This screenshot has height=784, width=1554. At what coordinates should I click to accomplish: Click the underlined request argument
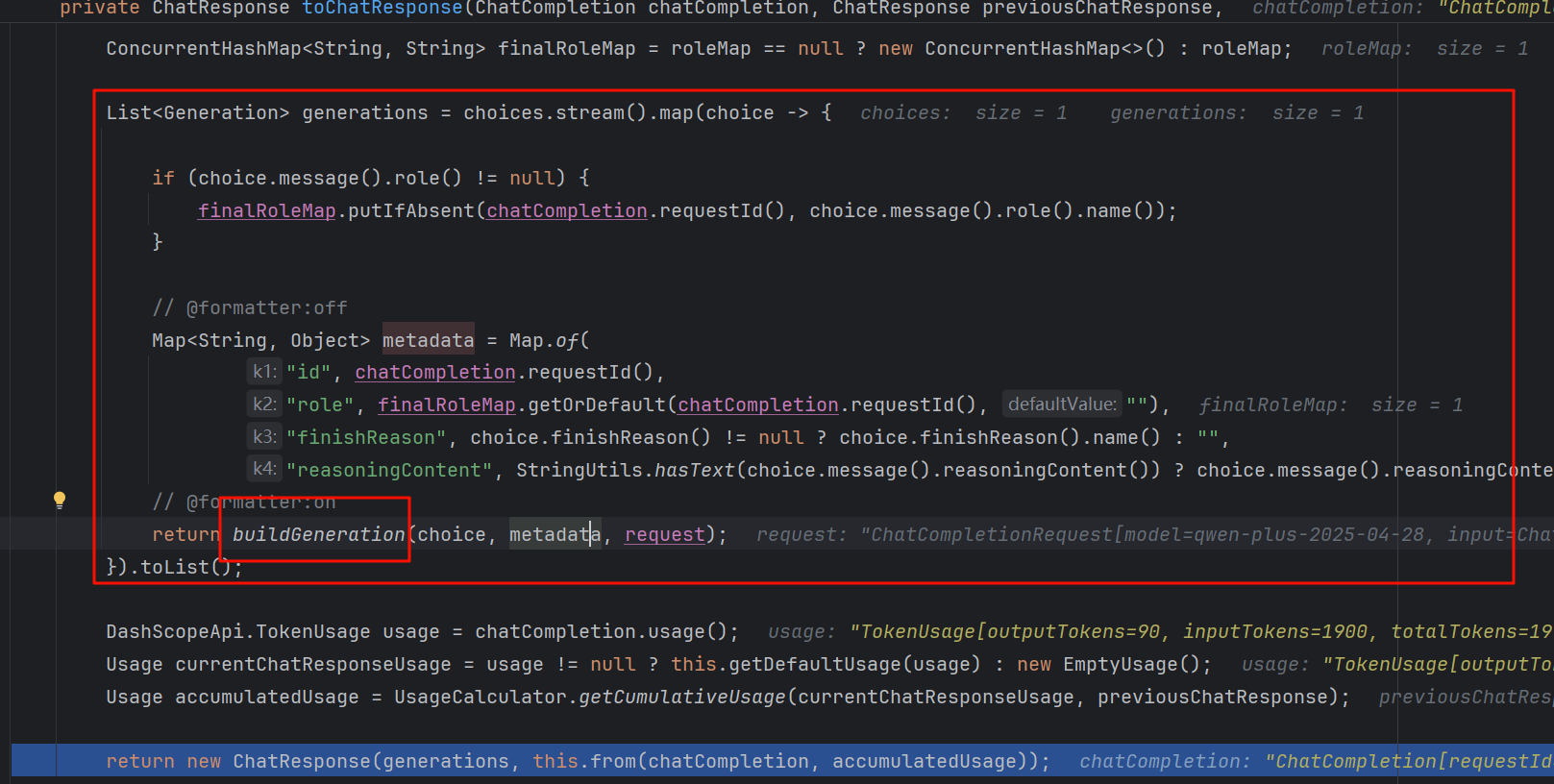pos(665,534)
